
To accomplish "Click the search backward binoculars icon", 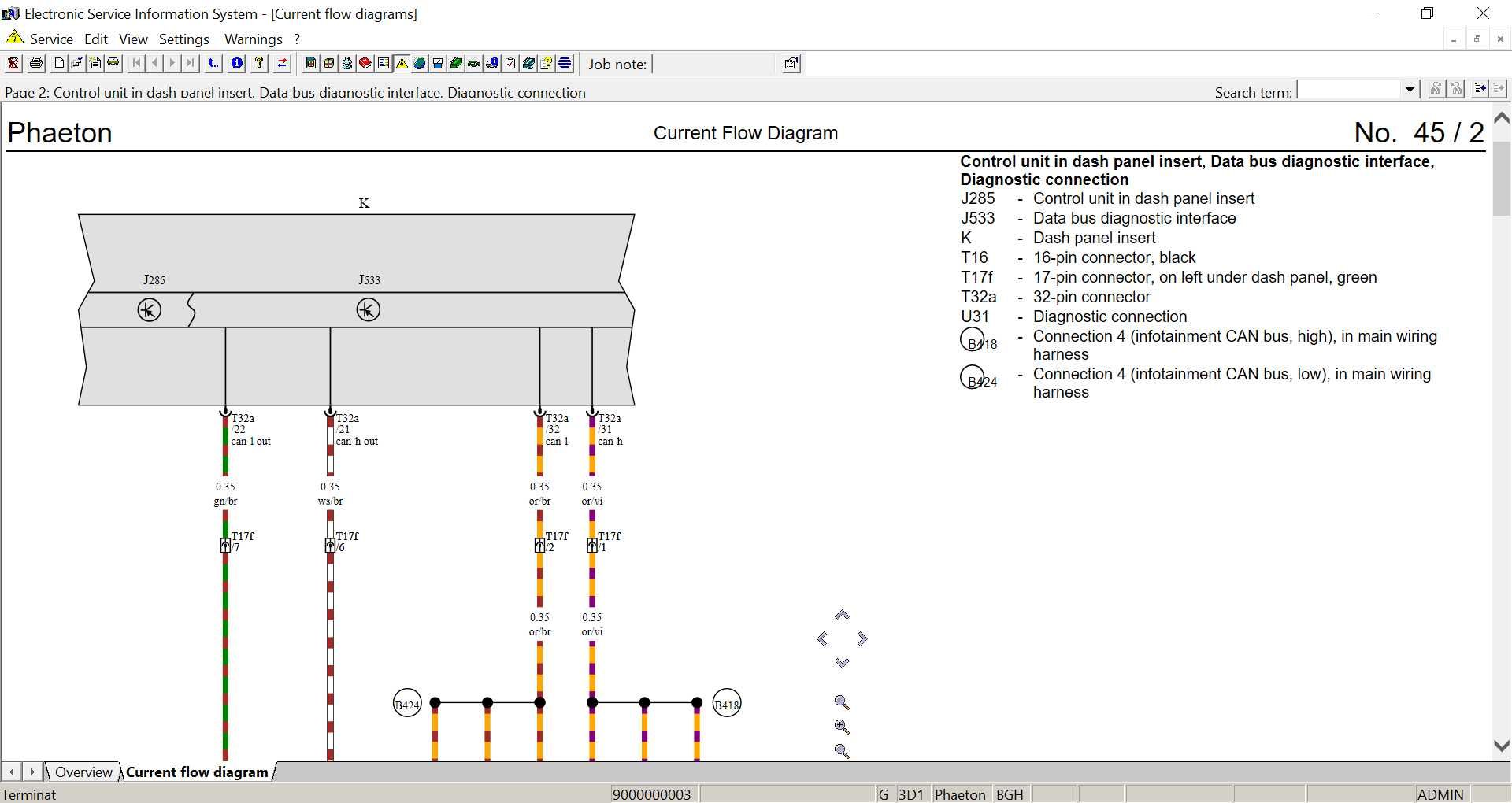I will pyautogui.click(x=1457, y=89).
